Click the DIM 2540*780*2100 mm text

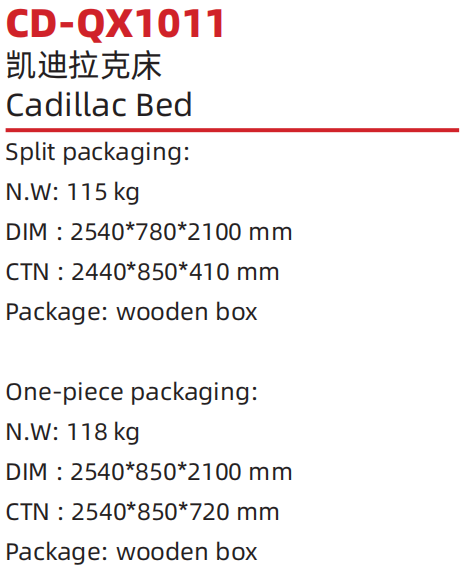coord(149,232)
